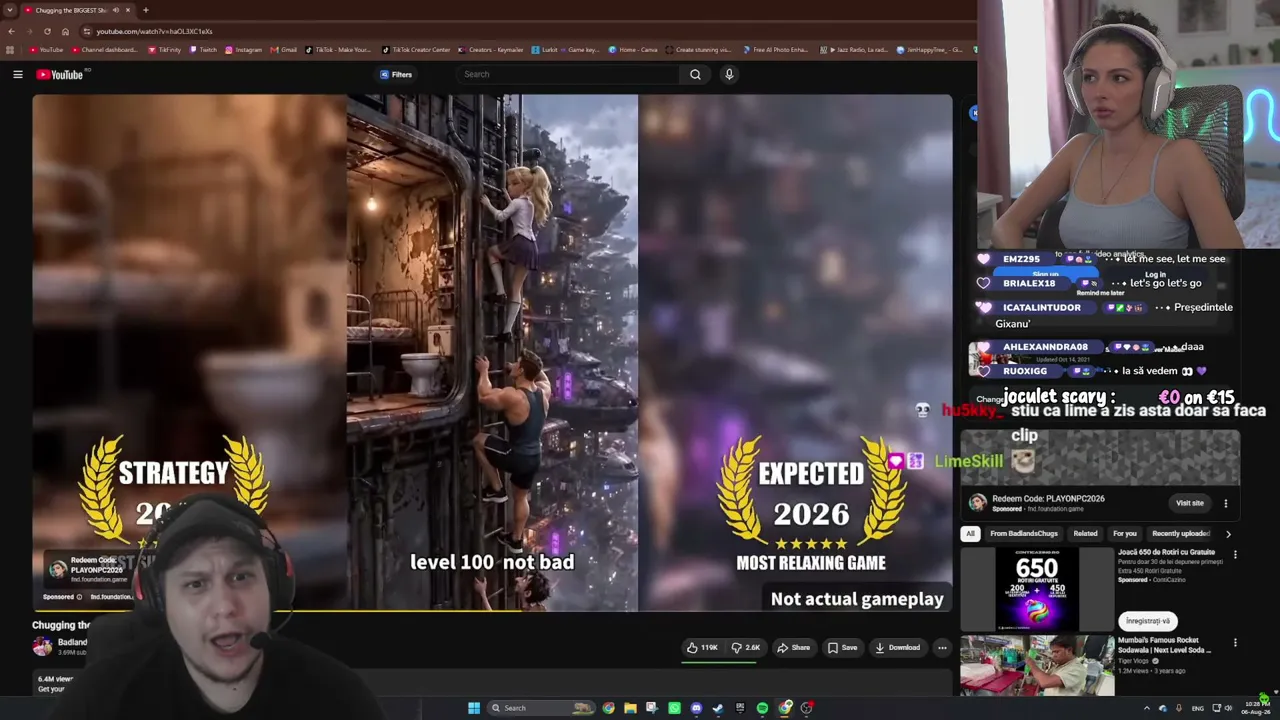Open the Instagram bookmark

243,49
